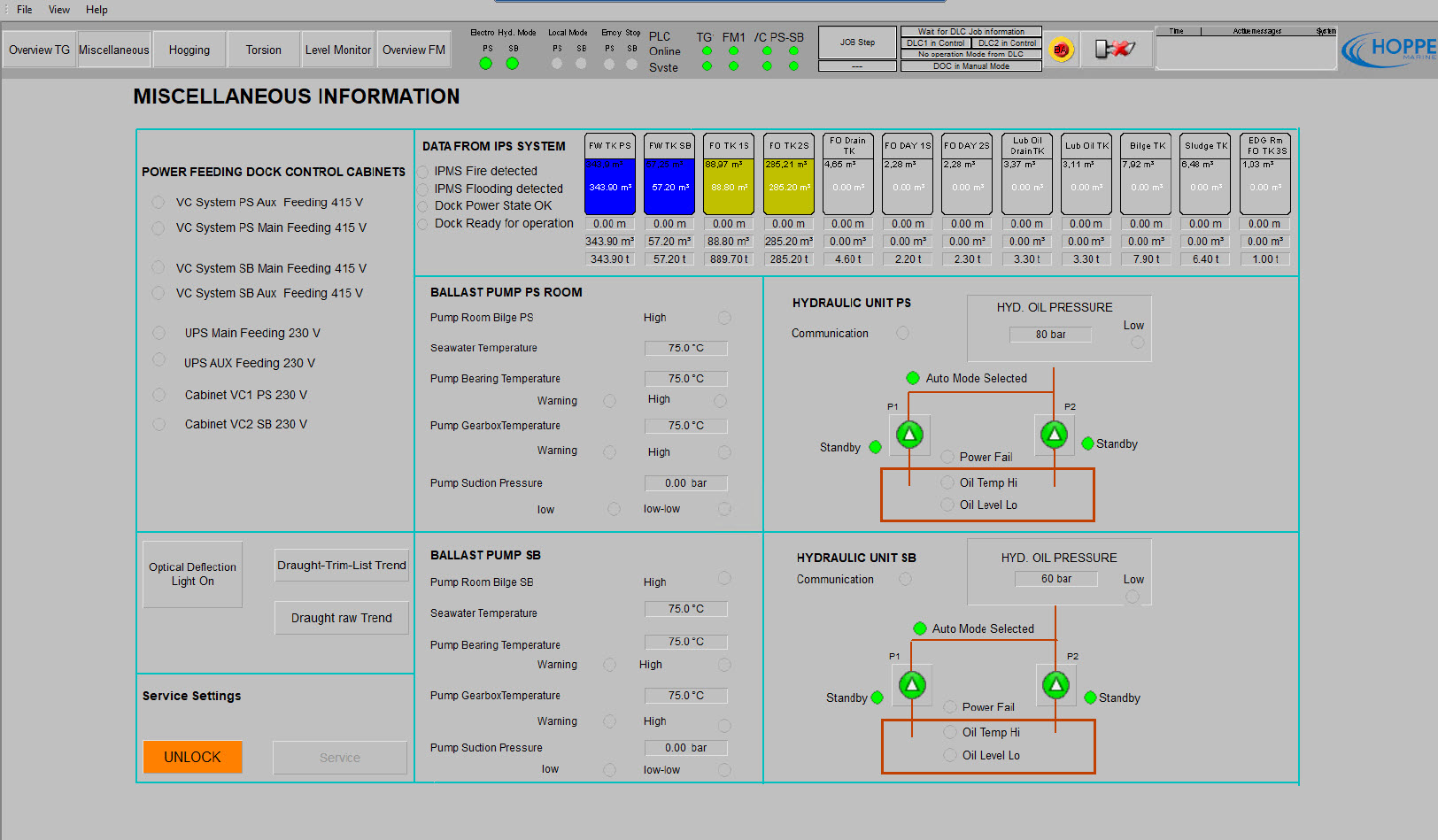
Task: Click pump P2 icon in Hydraulic Unit SB
Action: [1055, 684]
